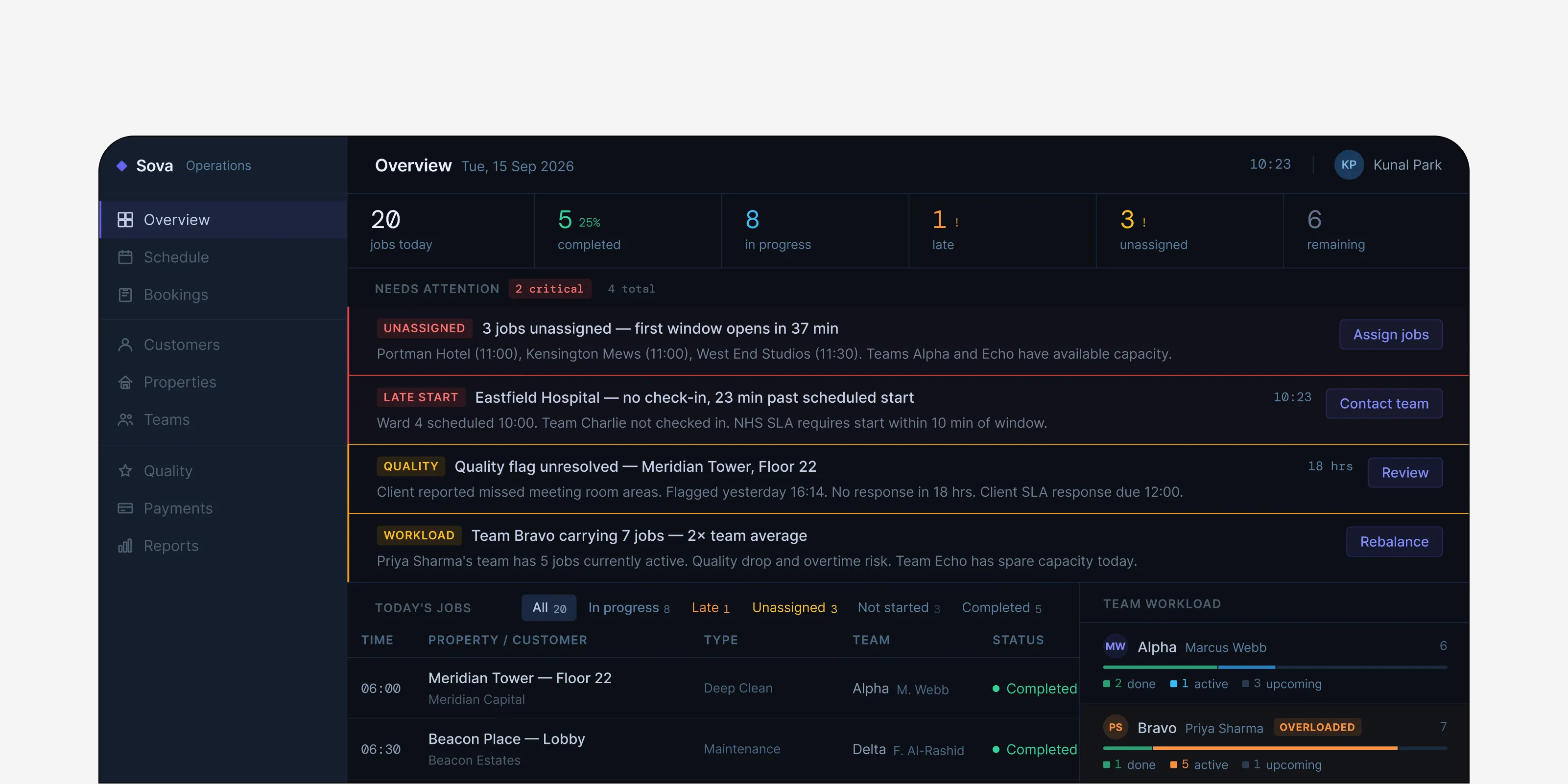Open the Teams page
1568x784 pixels.
click(x=223, y=420)
